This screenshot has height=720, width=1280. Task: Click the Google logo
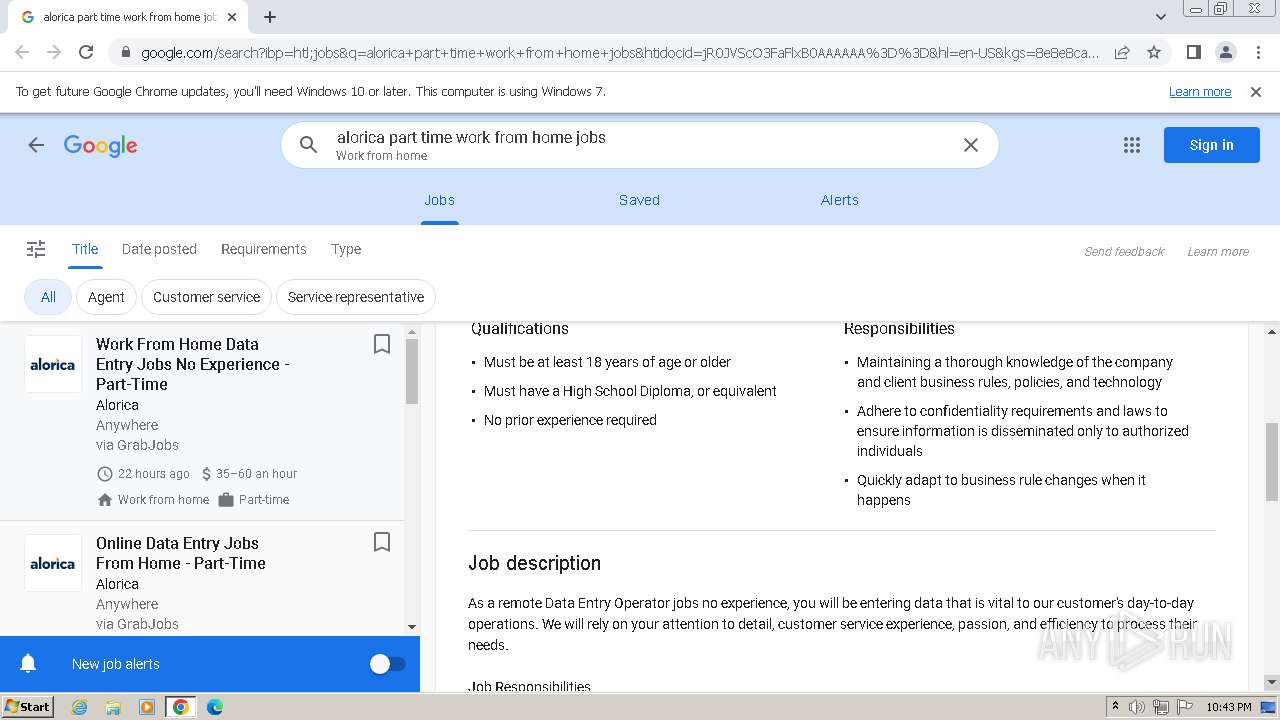click(100, 146)
